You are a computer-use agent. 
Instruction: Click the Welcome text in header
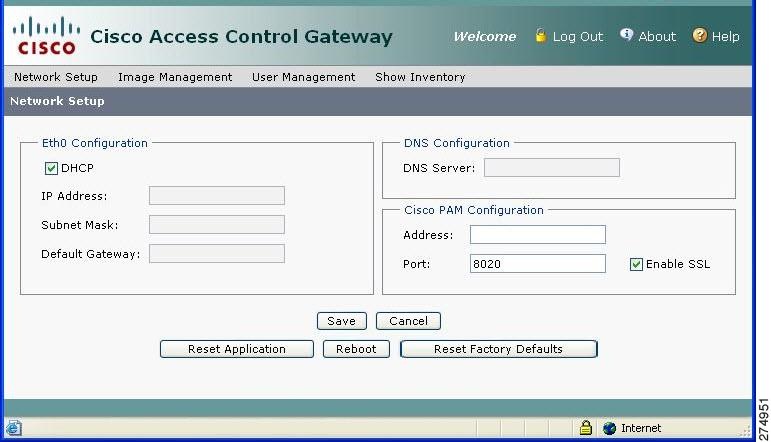(x=485, y=36)
